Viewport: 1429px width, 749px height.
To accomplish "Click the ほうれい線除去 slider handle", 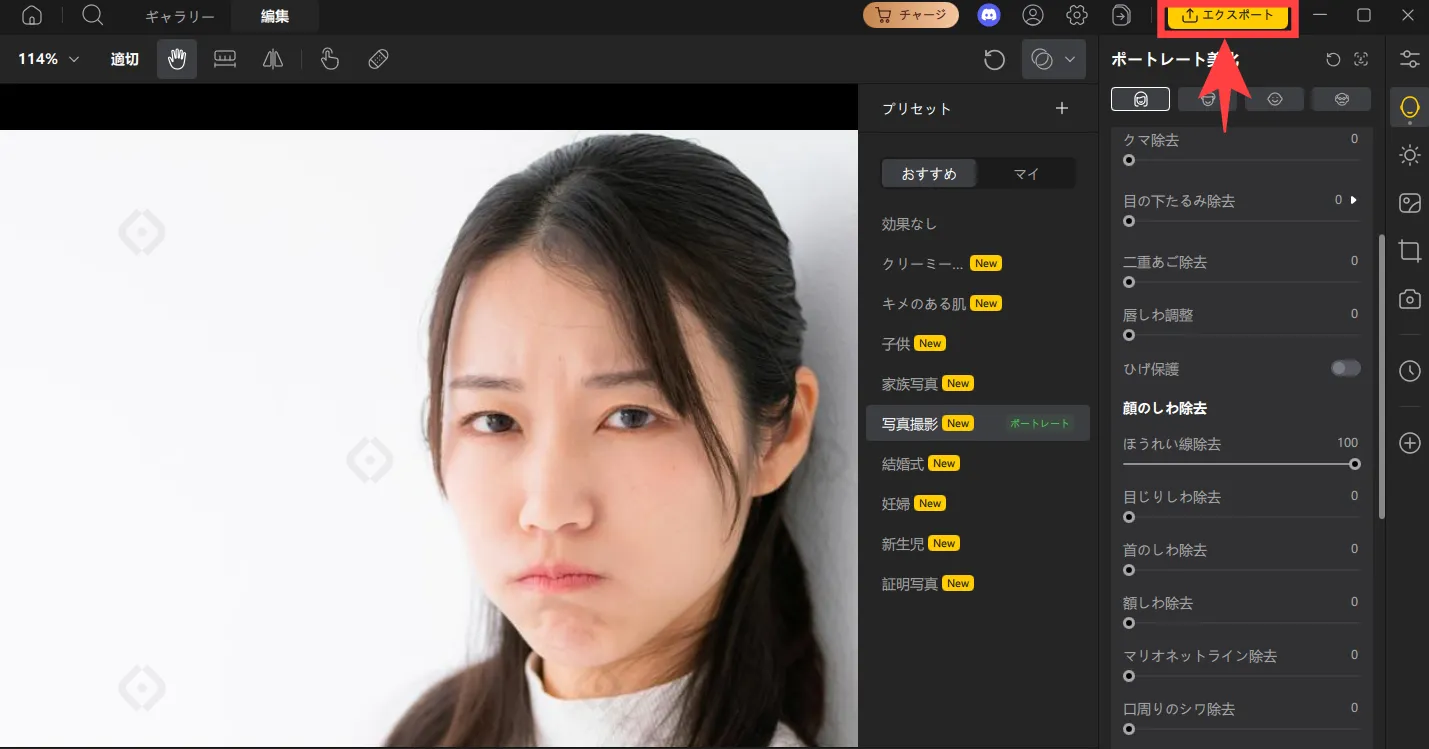I will click(x=1355, y=464).
